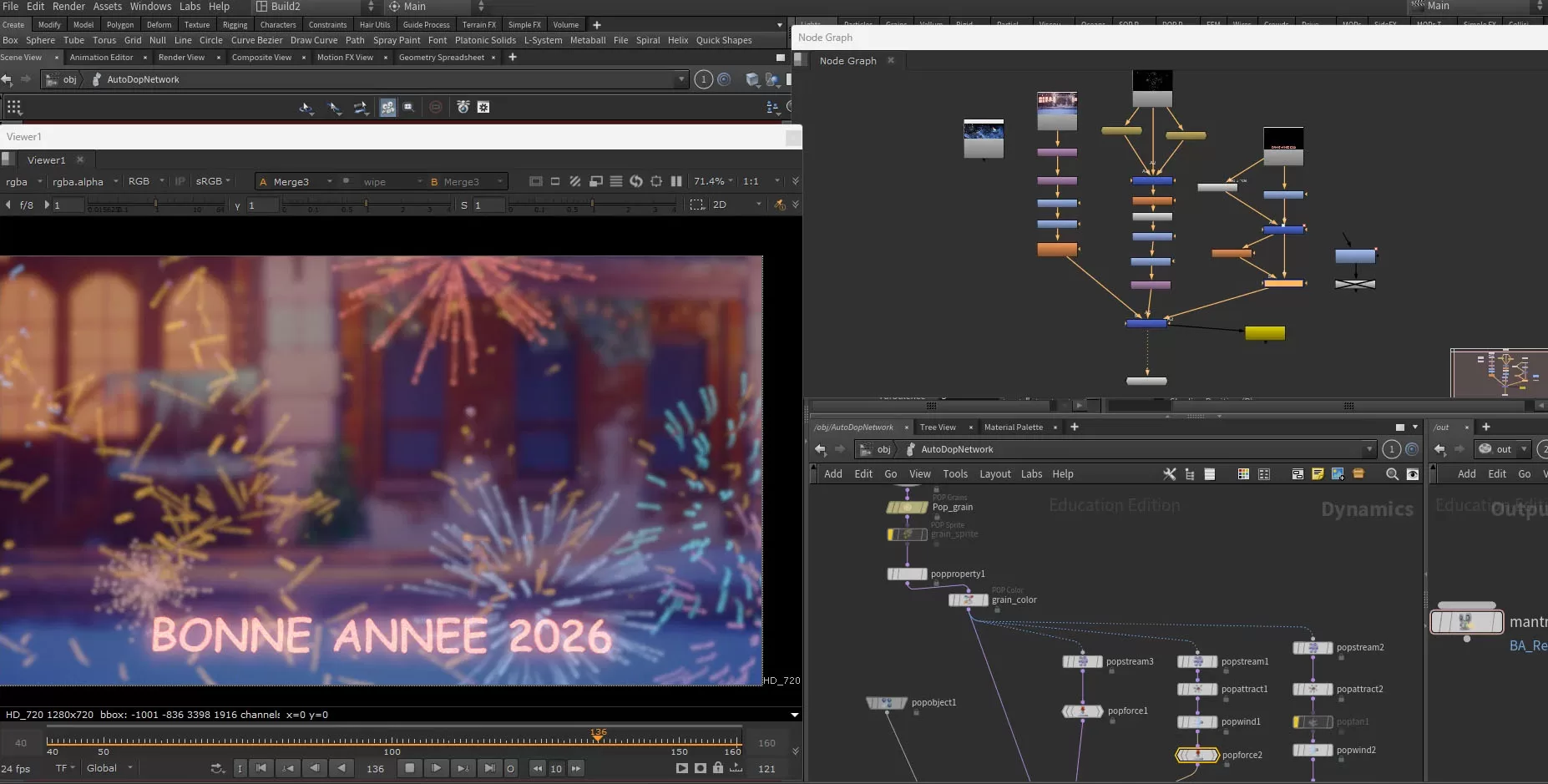Jump to the last frame

tap(489, 768)
